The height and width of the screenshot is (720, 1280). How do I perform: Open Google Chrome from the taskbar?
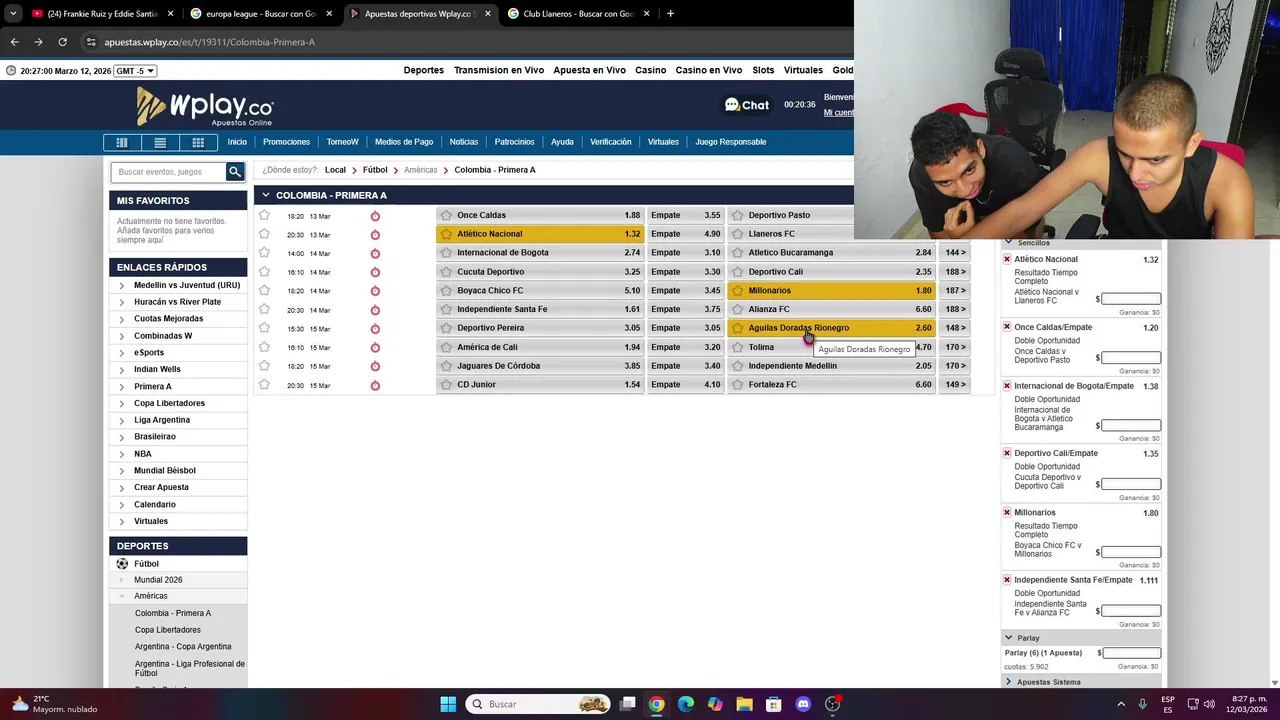pyautogui.click(x=656, y=704)
